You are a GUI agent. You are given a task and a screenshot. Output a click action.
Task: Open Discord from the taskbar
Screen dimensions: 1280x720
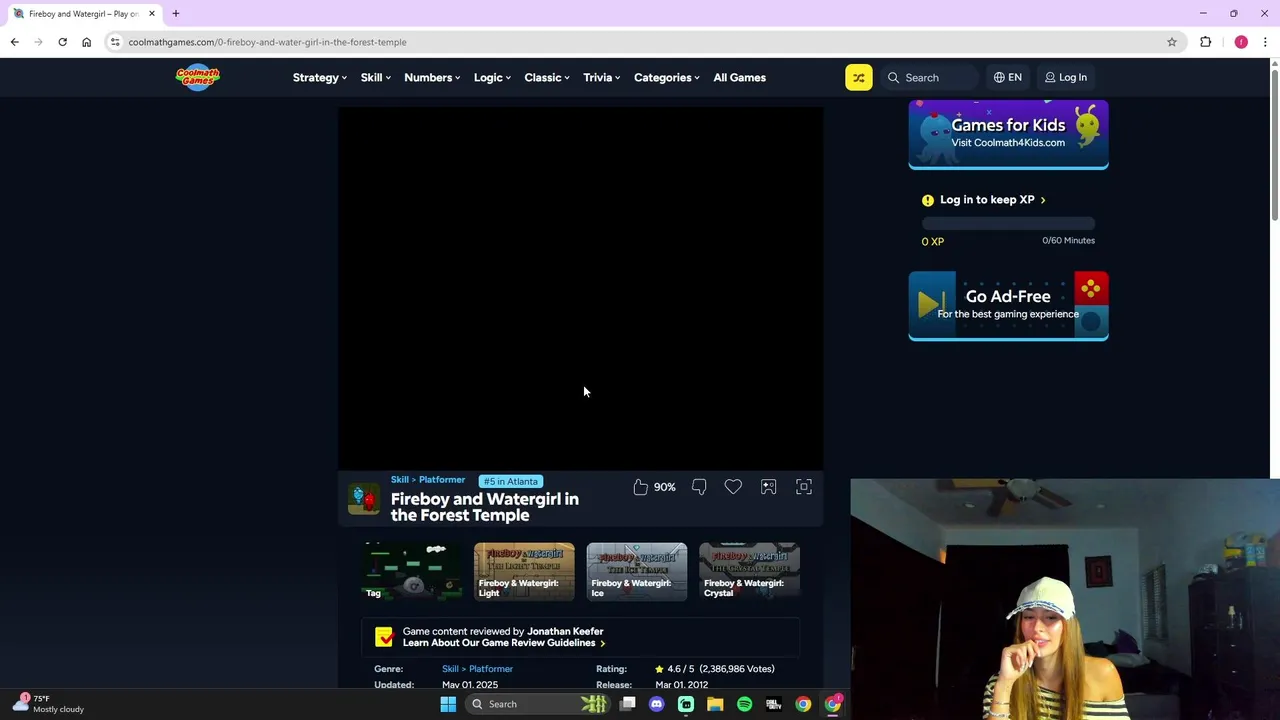point(656,704)
